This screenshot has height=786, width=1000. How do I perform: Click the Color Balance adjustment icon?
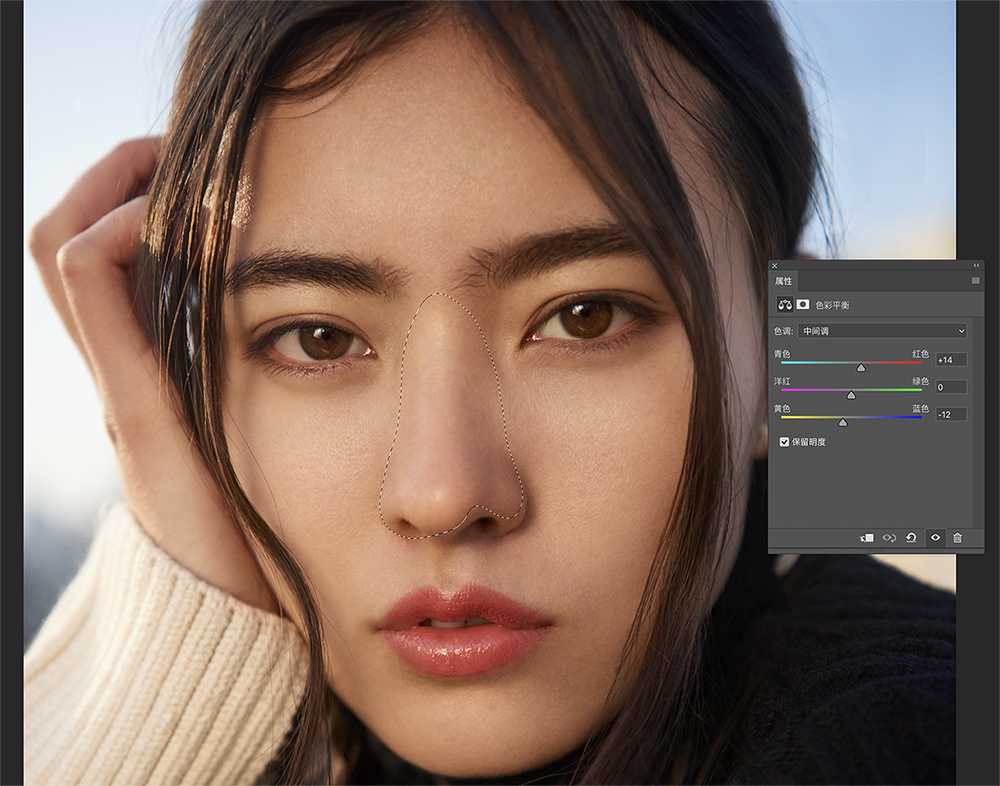[x=784, y=305]
